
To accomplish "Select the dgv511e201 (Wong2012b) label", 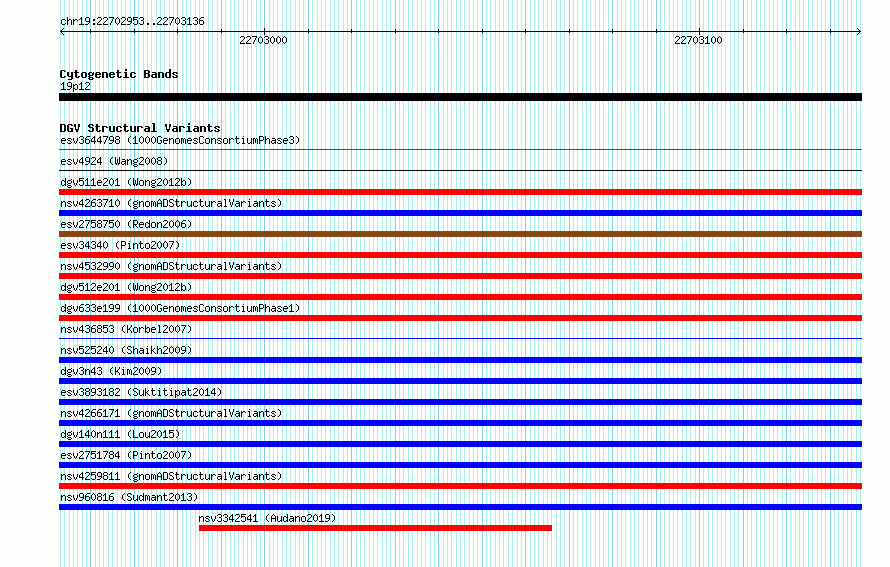I will [126, 182].
